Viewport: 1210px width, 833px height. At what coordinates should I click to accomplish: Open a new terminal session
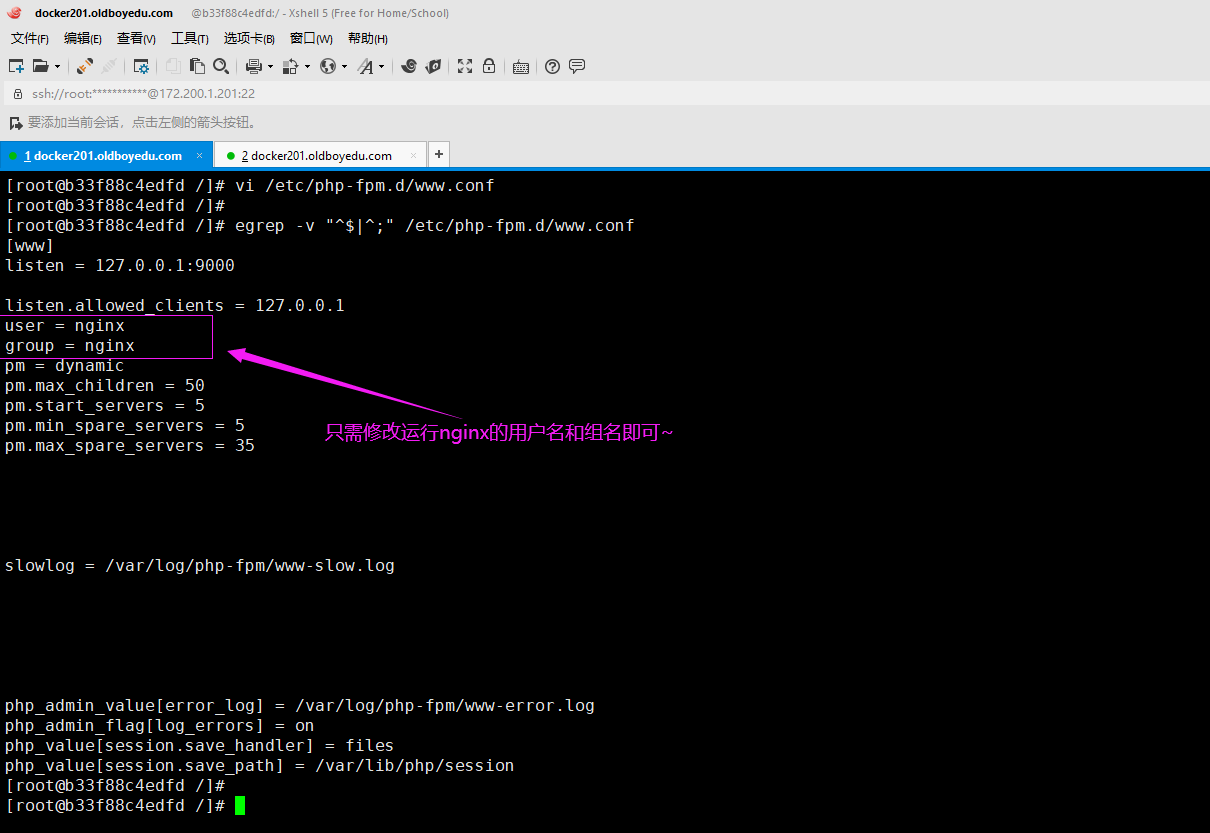click(15, 66)
